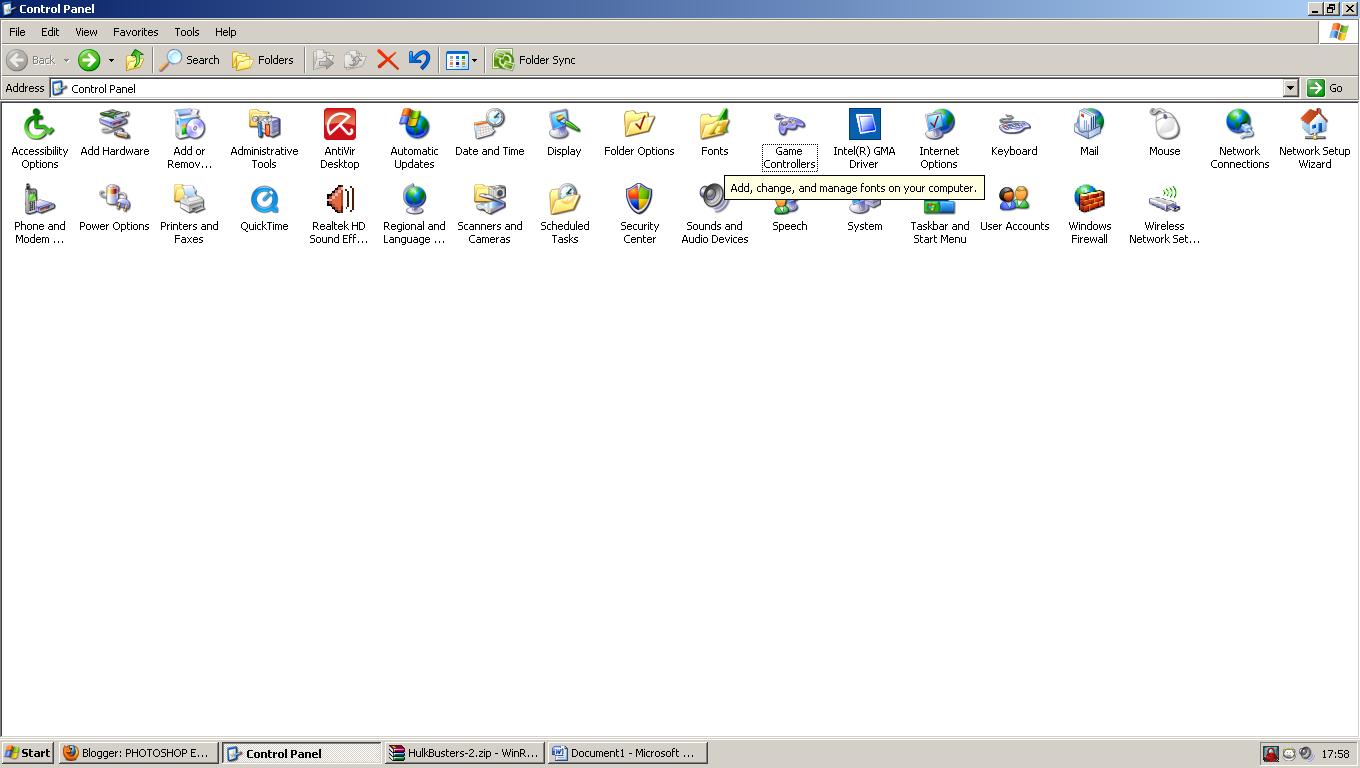Open the Help menu
The width and height of the screenshot is (1360, 768).
click(x=226, y=32)
